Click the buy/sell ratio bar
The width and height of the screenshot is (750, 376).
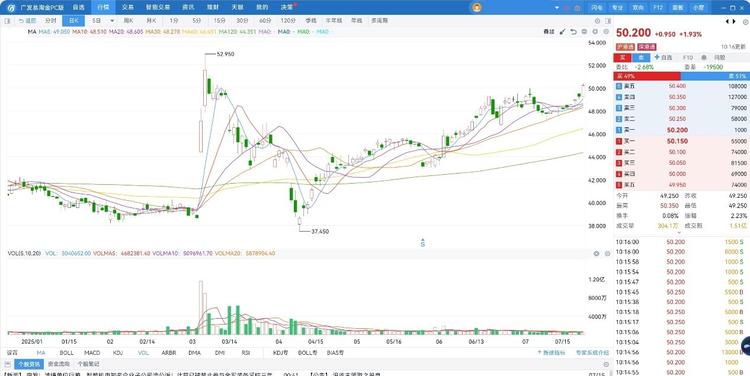click(x=681, y=76)
